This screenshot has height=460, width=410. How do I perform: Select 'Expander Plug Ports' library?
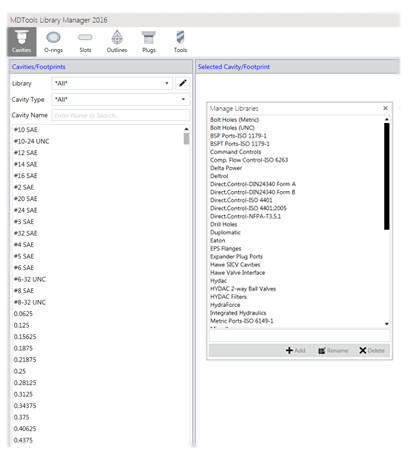tap(236, 257)
